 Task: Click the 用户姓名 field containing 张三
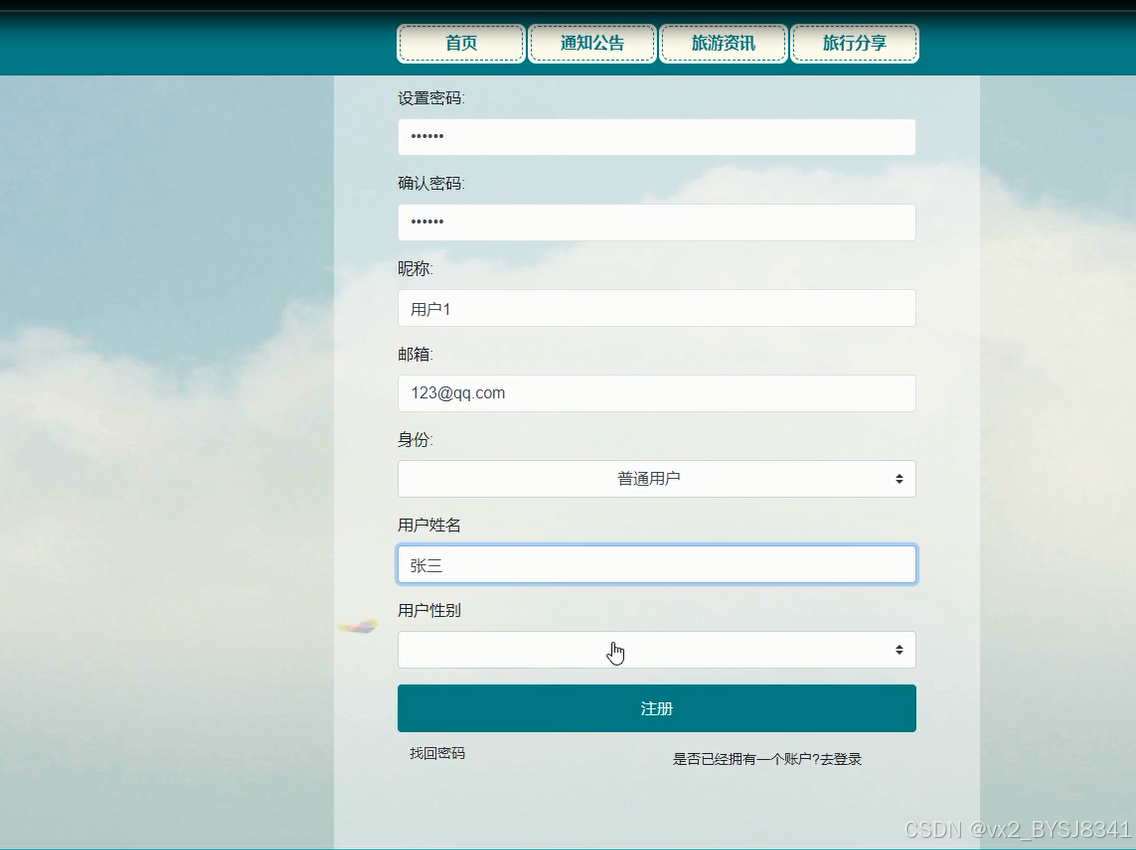(656, 564)
